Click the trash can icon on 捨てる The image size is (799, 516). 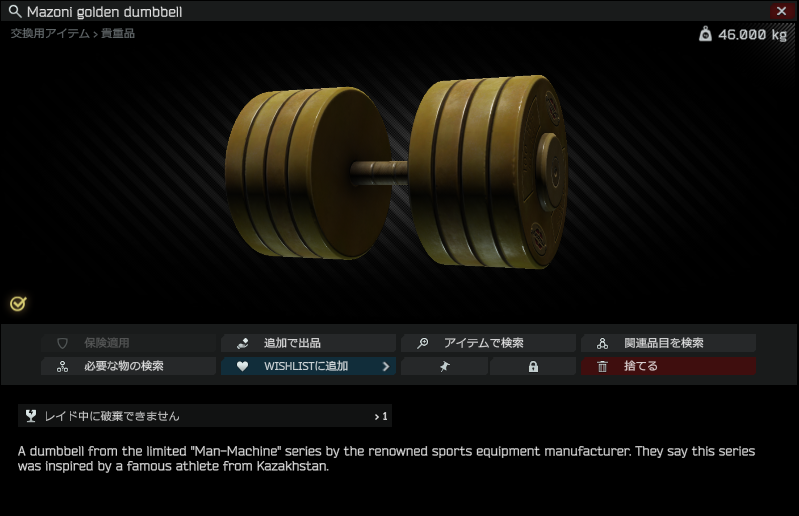coord(602,366)
